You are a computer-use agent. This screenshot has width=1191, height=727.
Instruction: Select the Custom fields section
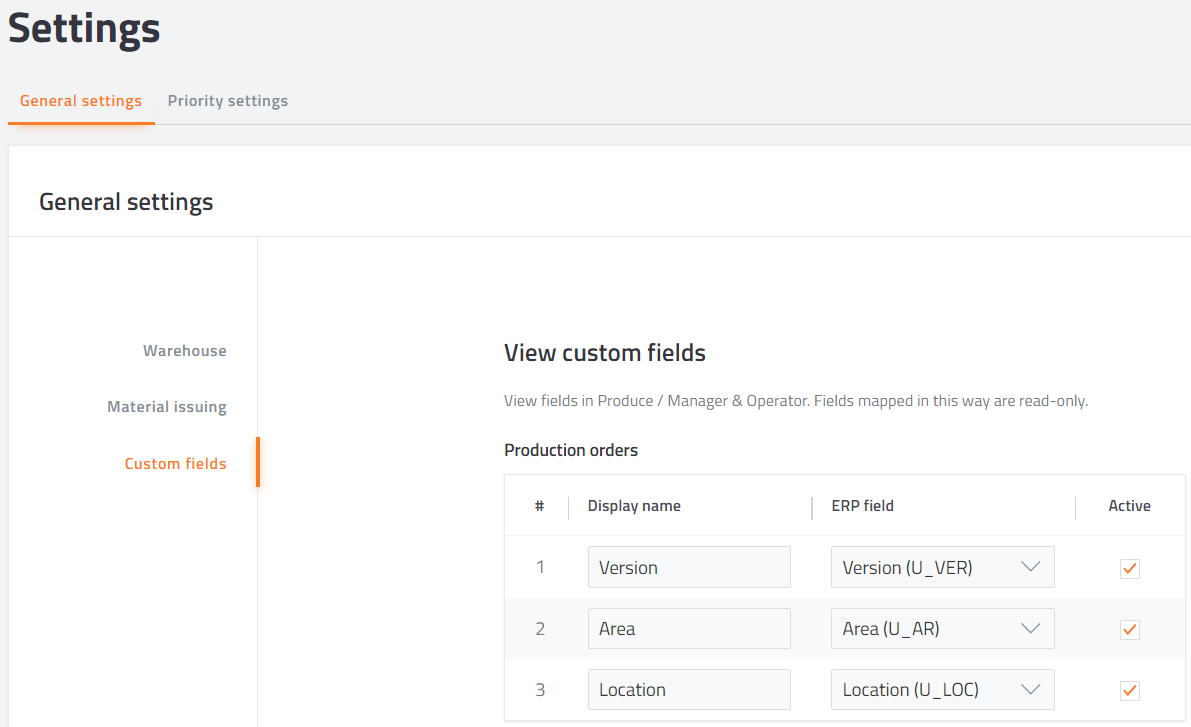175,463
